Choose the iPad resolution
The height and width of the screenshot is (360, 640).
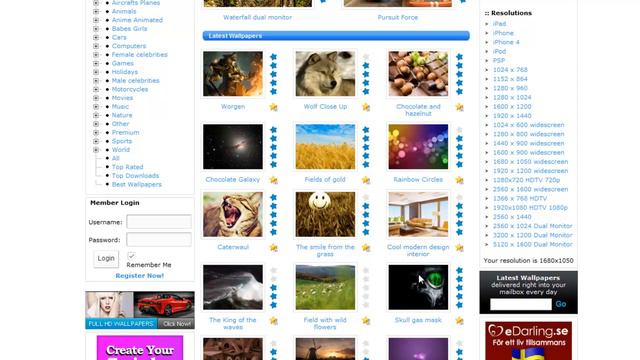coord(499,24)
